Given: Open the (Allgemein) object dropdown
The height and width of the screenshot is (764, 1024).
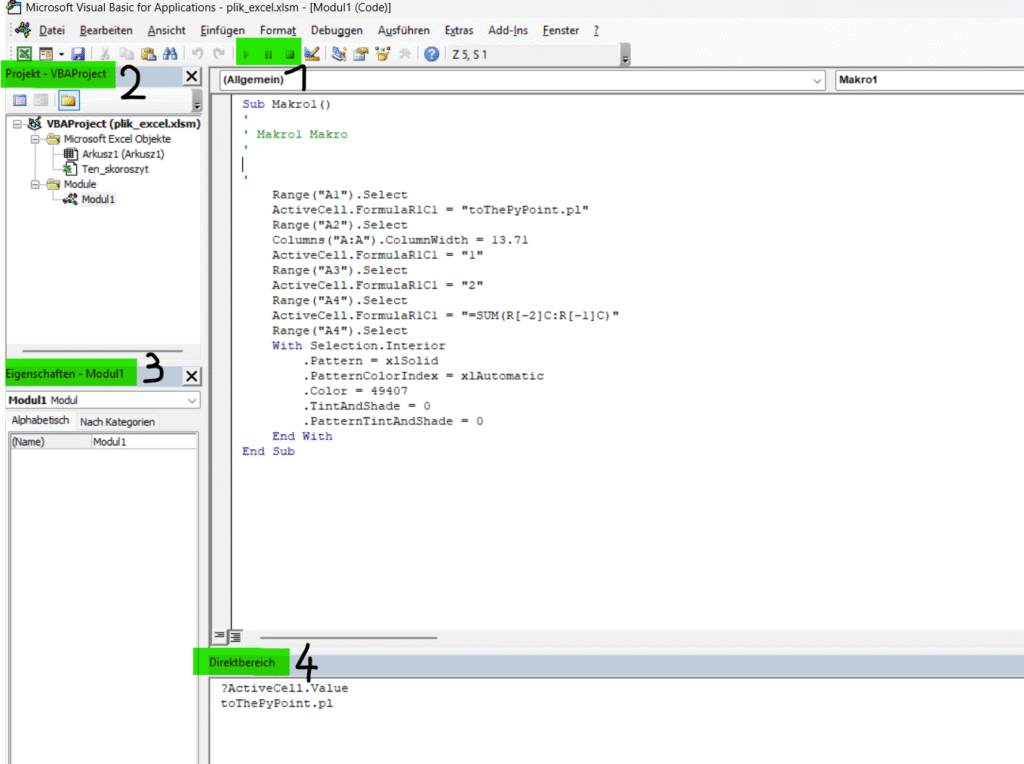Looking at the screenshot, I should (817, 80).
